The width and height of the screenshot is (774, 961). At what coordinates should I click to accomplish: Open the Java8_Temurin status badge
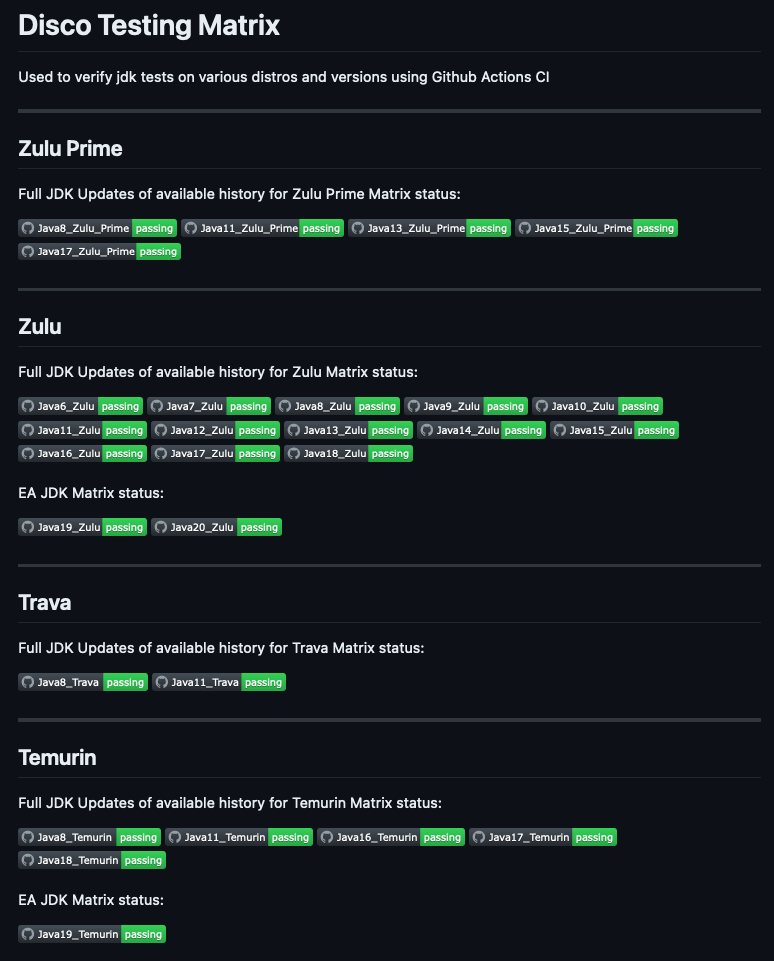coord(89,837)
